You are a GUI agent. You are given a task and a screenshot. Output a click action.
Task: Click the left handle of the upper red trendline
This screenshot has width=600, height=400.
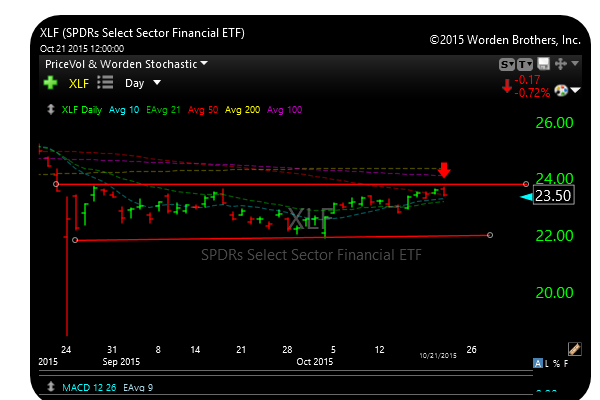pos(56,184)
